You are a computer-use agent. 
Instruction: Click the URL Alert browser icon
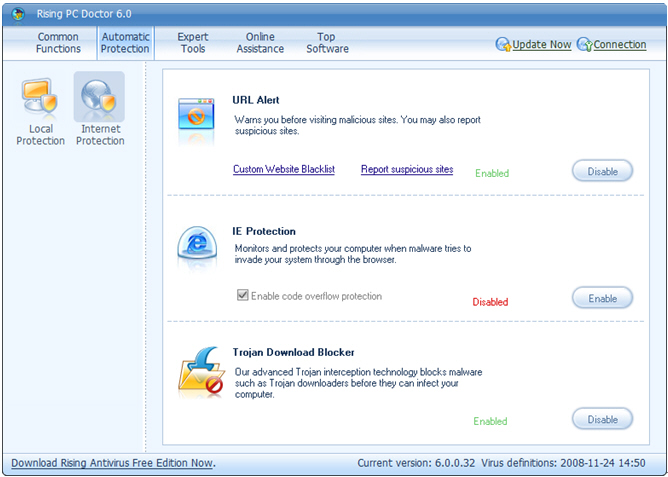coord(196,116)
